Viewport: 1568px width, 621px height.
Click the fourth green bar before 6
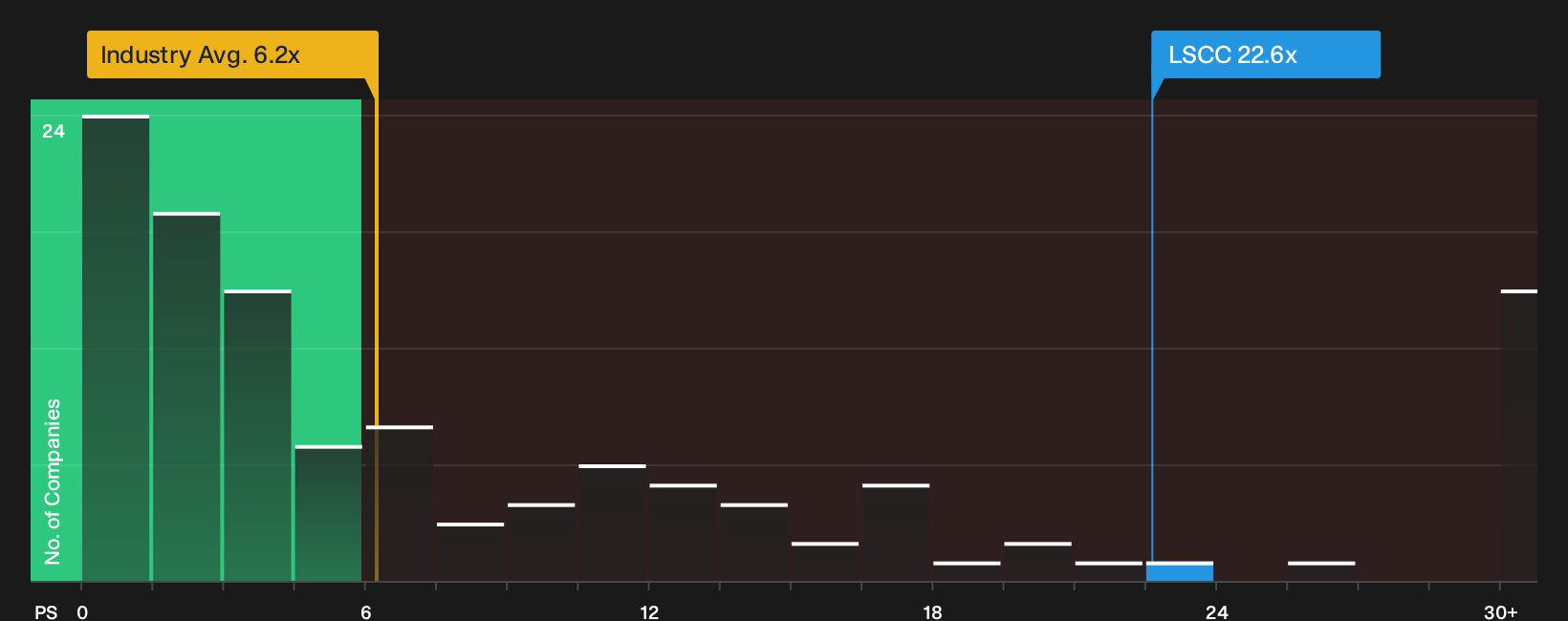point(328,513)
